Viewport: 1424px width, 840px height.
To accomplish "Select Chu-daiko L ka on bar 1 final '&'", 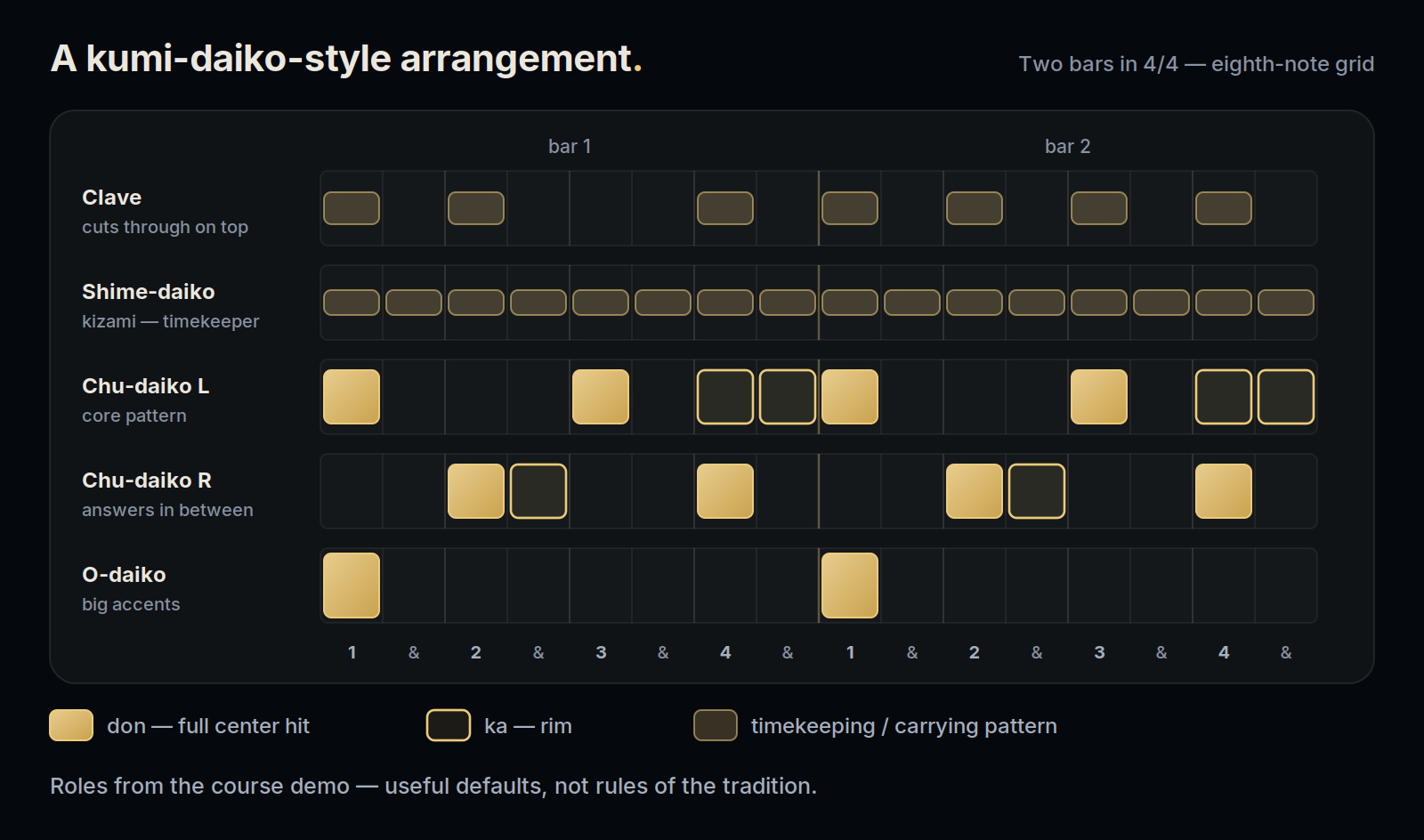I will tap(788, 397).
